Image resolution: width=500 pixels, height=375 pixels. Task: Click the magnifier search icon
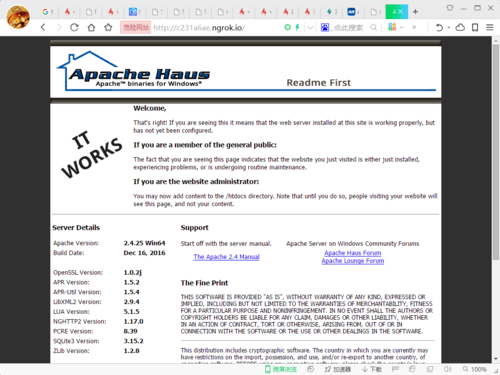(x=374, y=27)
